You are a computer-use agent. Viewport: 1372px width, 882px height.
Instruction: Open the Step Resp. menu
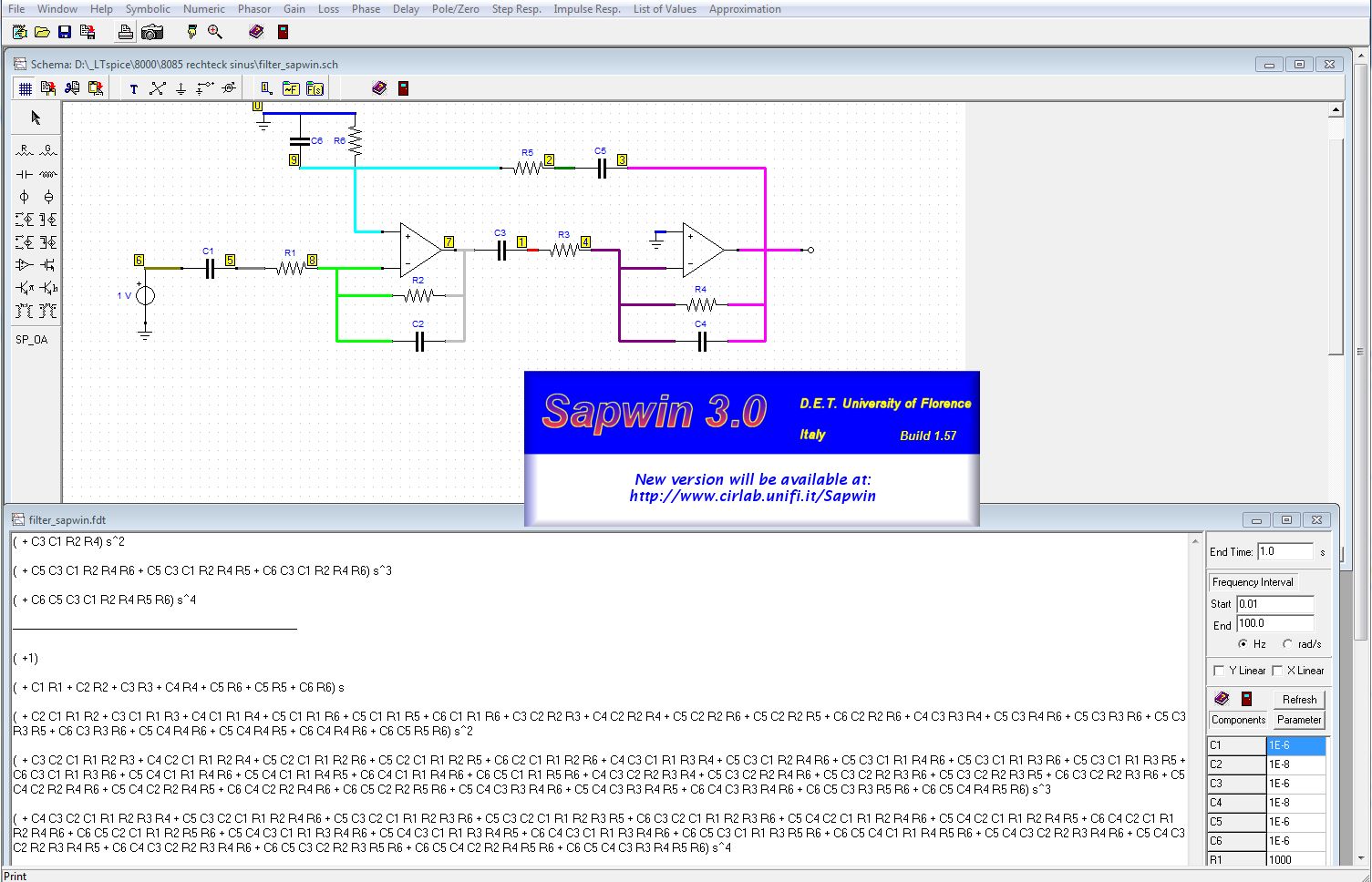point(516,9)
